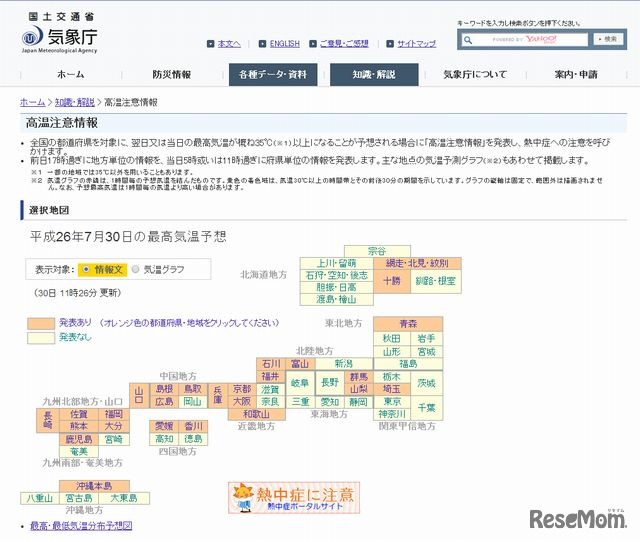The image size is (640, 542).
Task: Select 愛媛 prefecture cell
Action: [x=164, y=426]
